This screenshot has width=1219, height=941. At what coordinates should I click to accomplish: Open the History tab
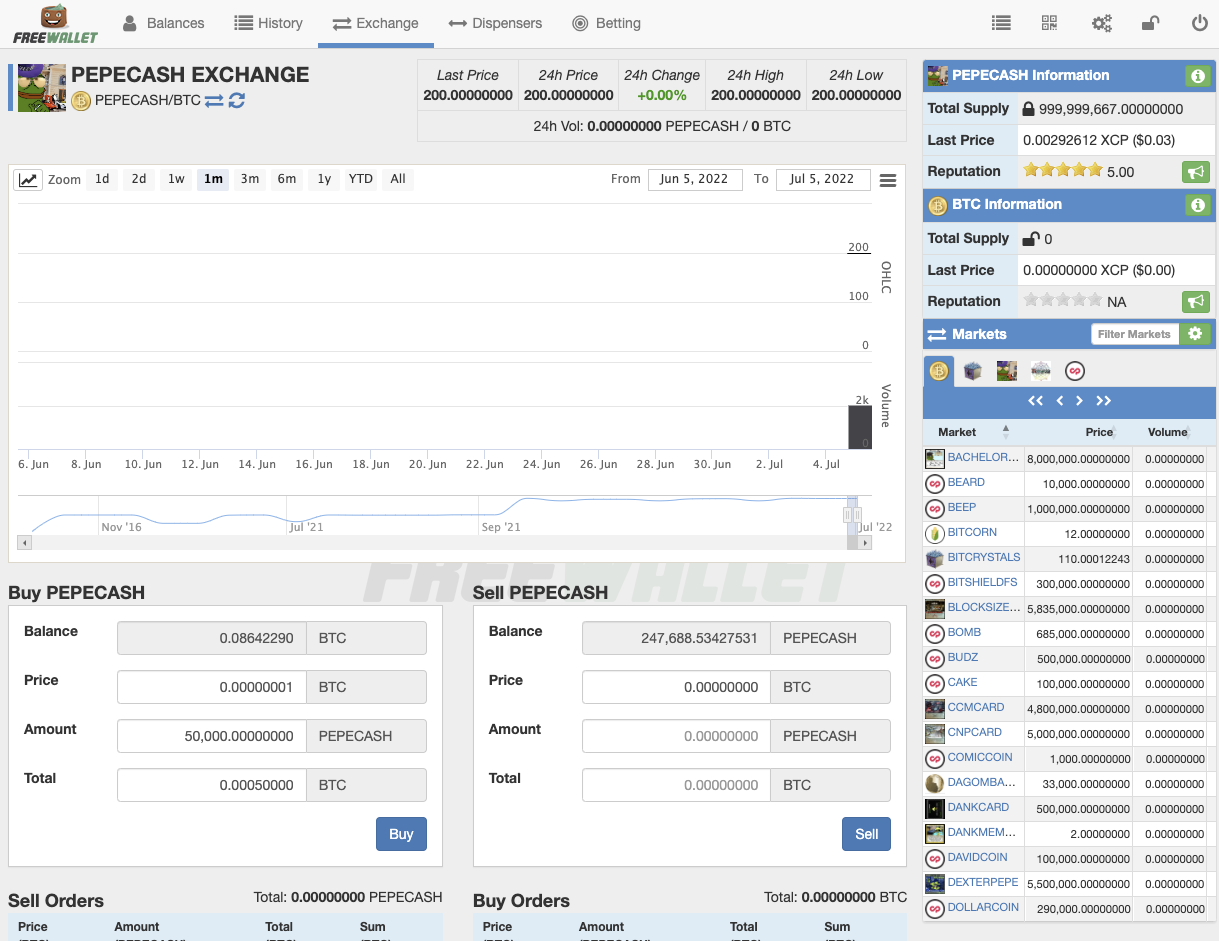point(268,23)
